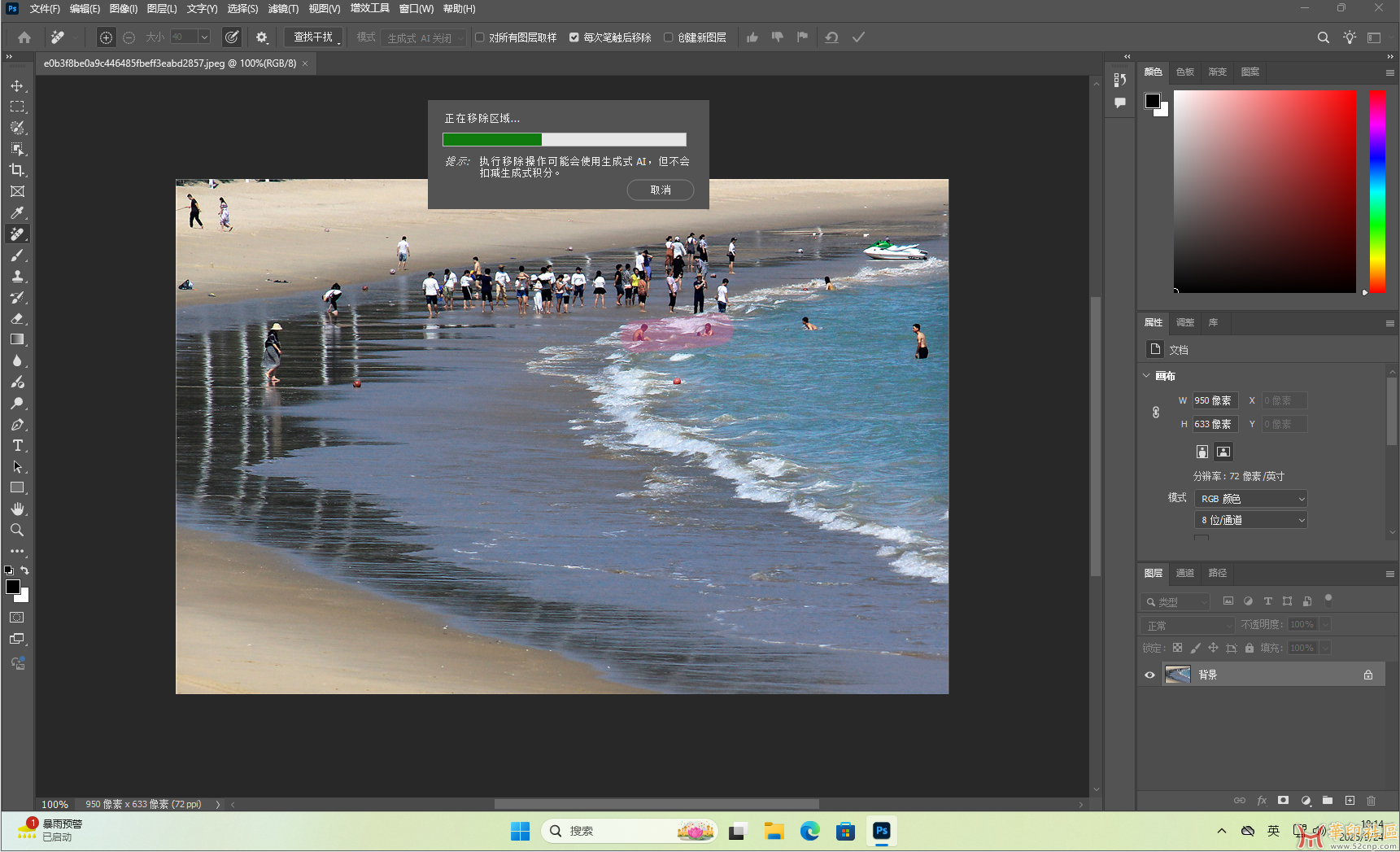This screenshot has width=1400, height=852.
Task: Switch to the Channels tab
Action: point(1185,574)
